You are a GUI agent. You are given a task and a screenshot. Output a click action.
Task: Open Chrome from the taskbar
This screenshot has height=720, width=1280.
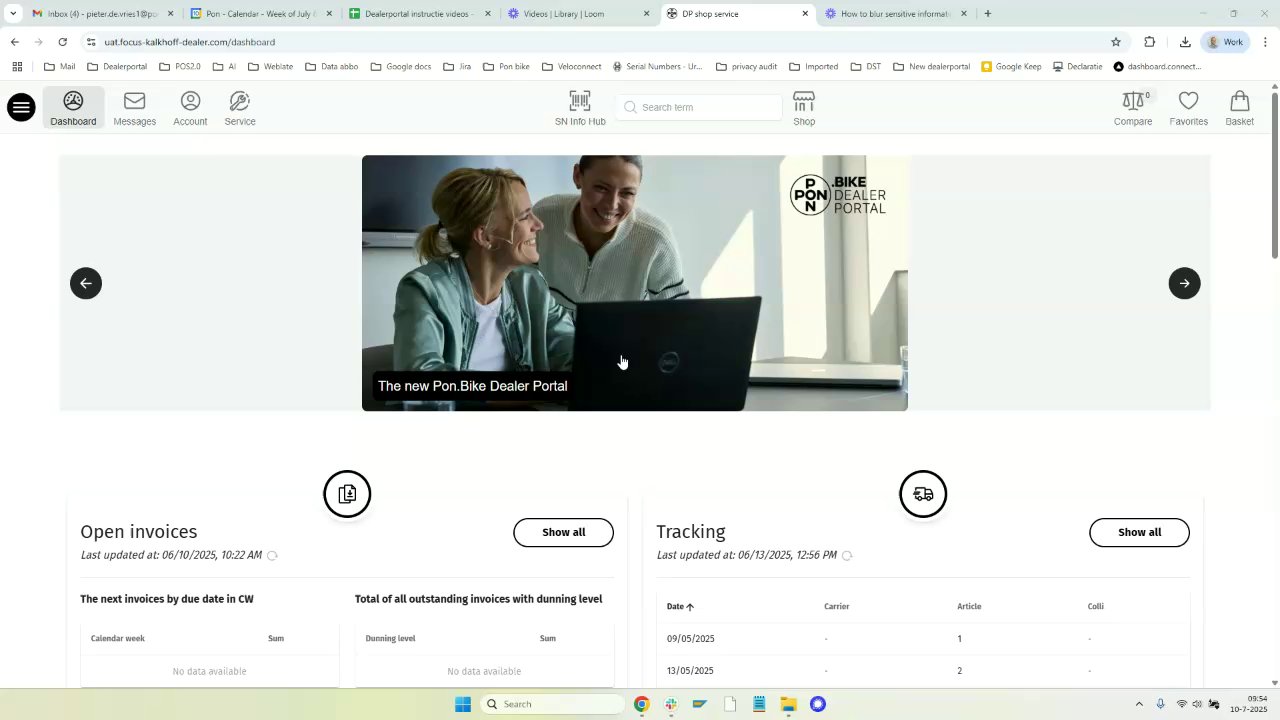(x=642, y=704)
